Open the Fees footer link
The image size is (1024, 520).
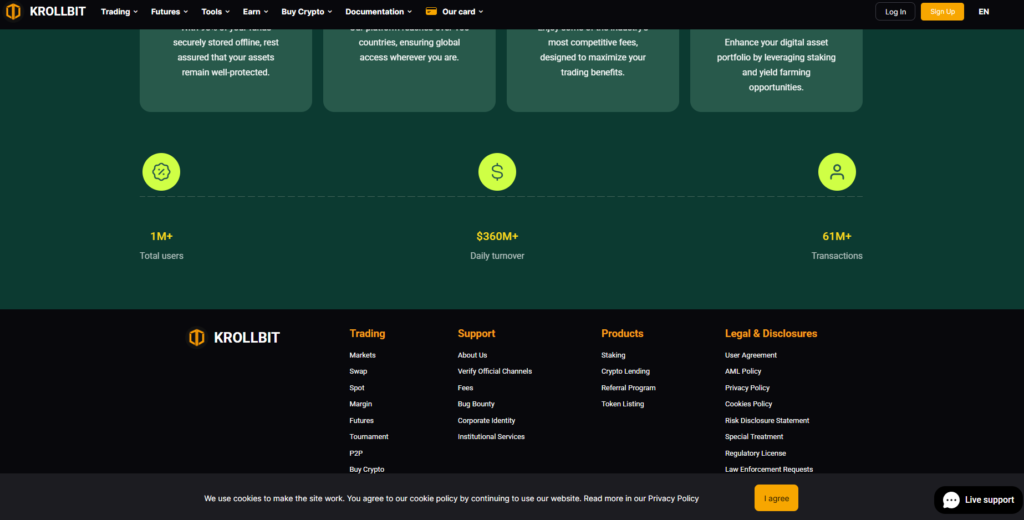point(465,388)
